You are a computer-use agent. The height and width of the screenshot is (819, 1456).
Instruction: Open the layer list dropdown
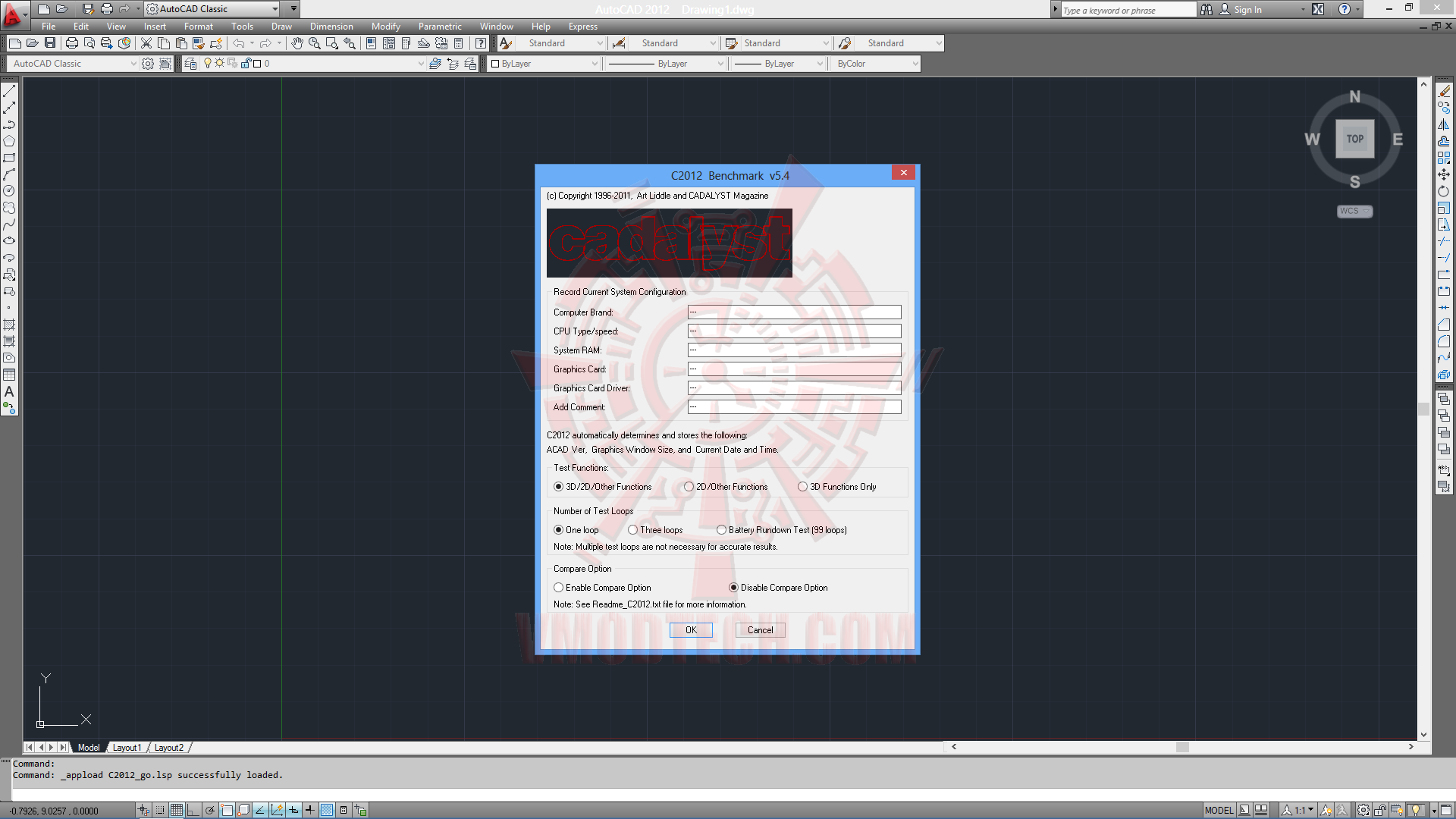click(x=421, y=64)
